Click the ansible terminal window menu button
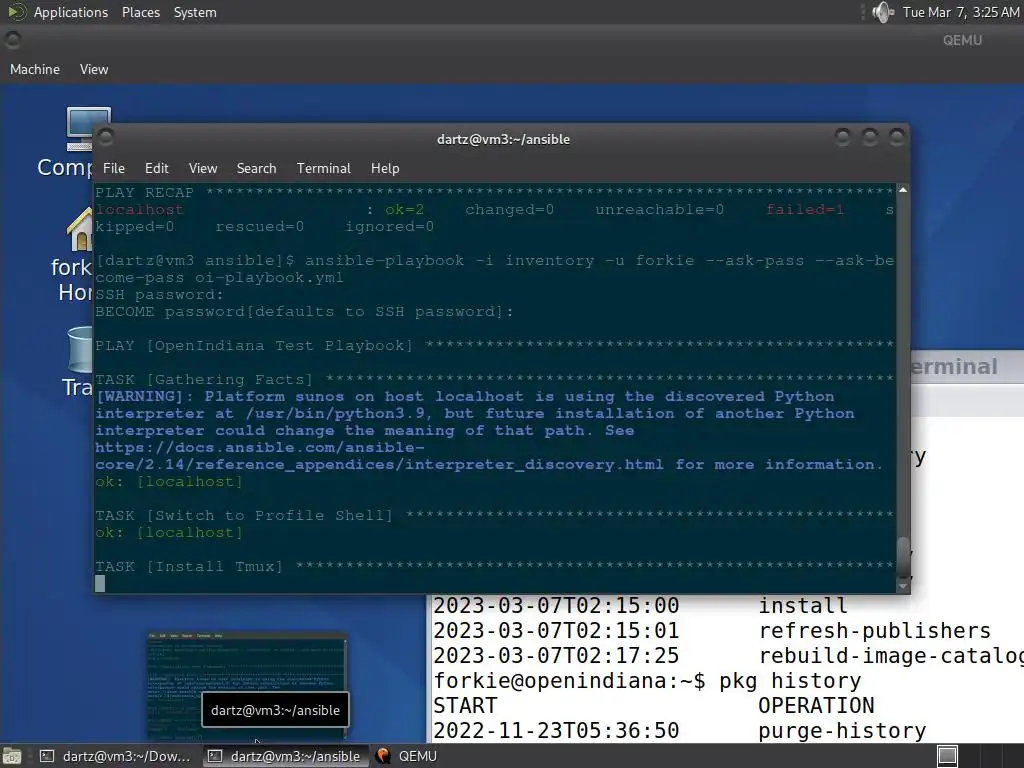This screenshot has height=768, width=1024. 106,137
